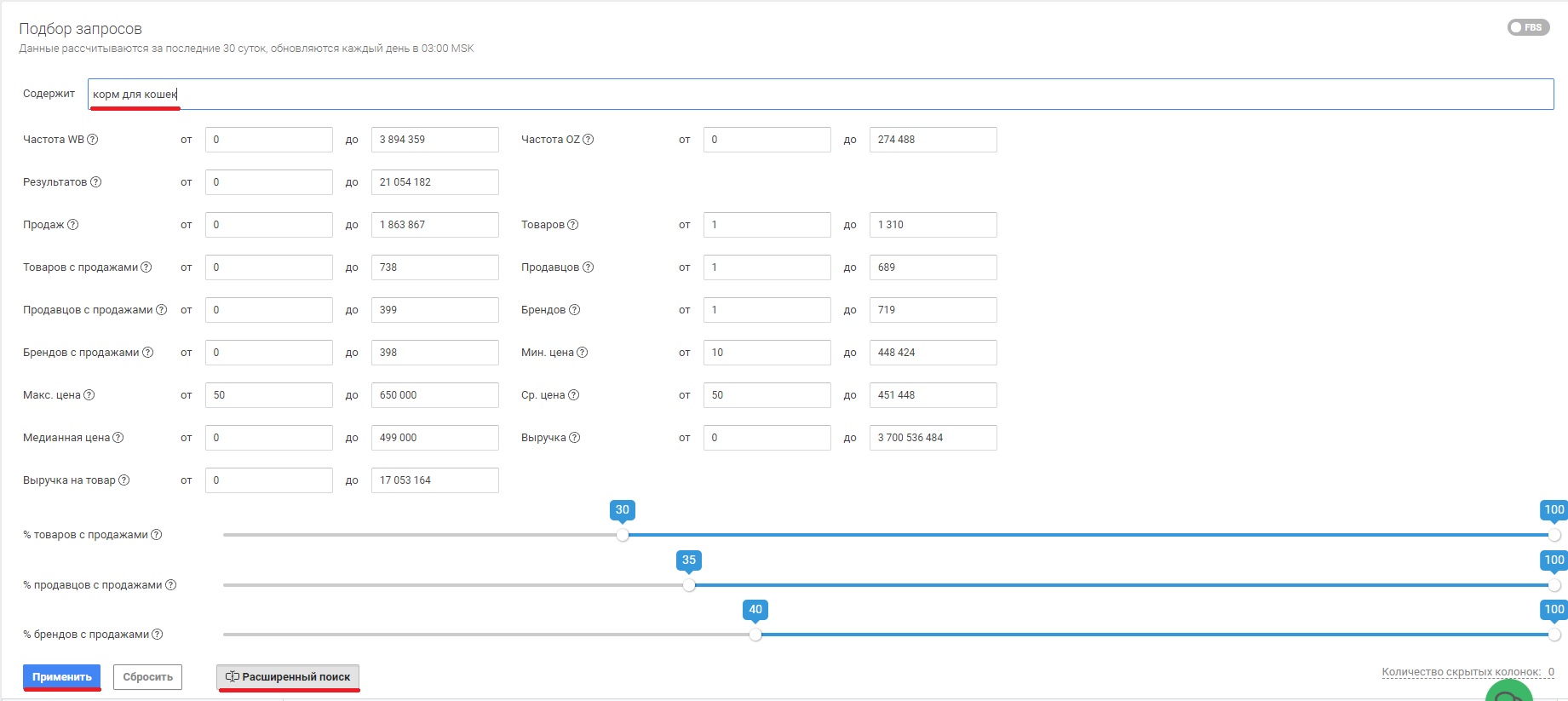Show the Выручка help icon info
This screenshot has width=1568, height=701.
pyautogui.click(x=575, y=438)
